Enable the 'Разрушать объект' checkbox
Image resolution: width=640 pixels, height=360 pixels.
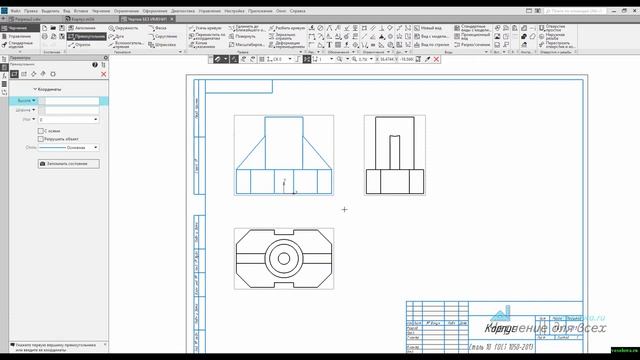click(40, 139)
